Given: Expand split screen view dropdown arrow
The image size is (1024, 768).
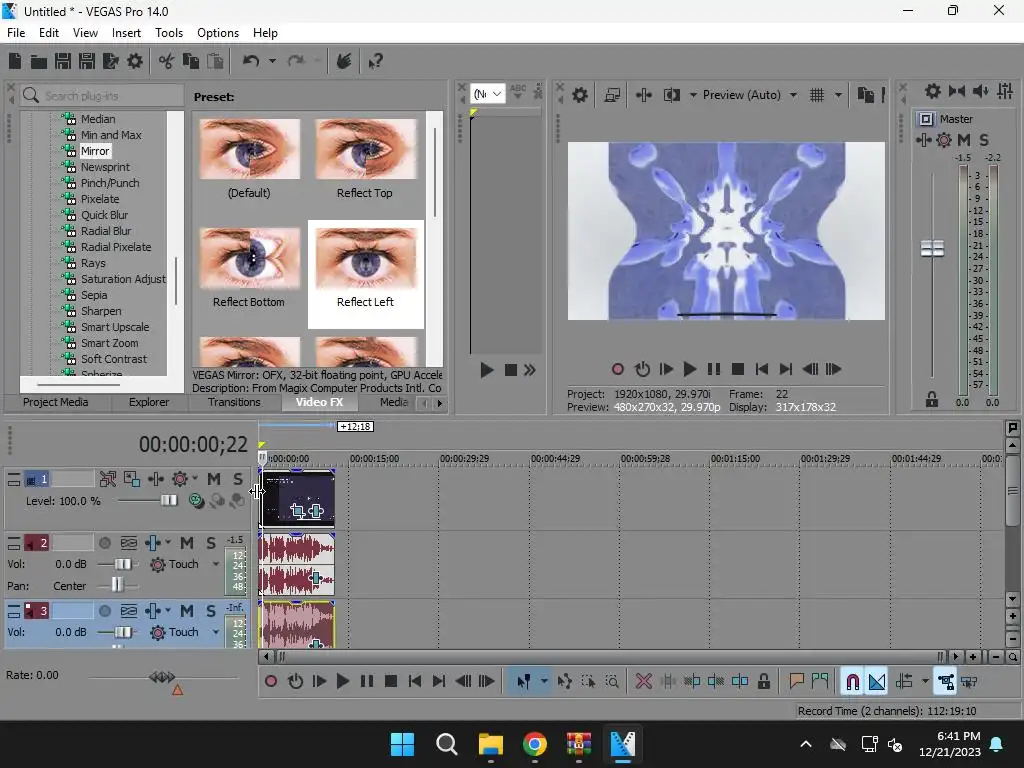Looking at the screenshot, I should click(693, 95).
